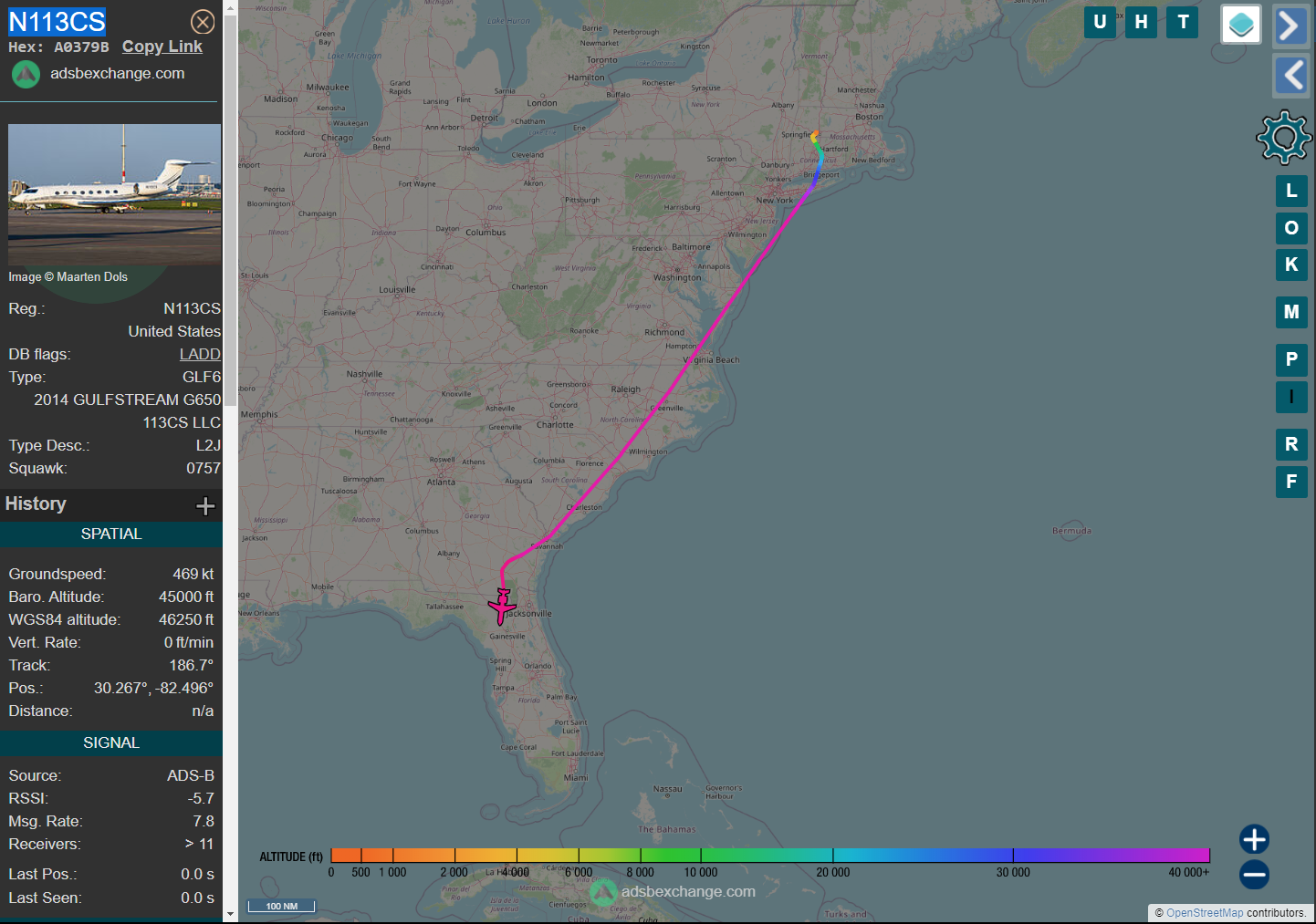Close the N113CS aircraft info panel

203,22
